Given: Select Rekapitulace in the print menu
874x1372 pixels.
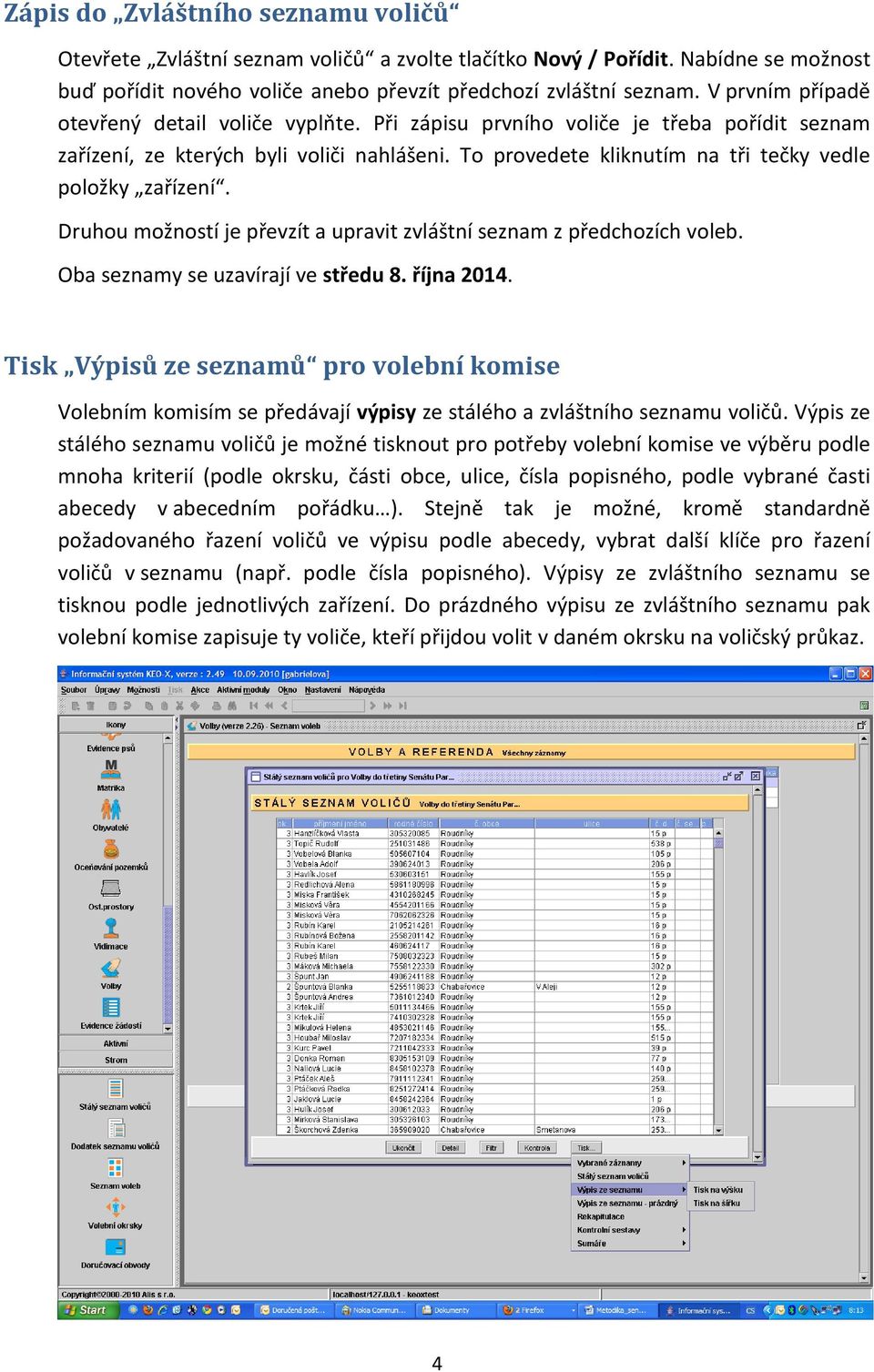Looking at the screenshot, I should pos(631,1216).
